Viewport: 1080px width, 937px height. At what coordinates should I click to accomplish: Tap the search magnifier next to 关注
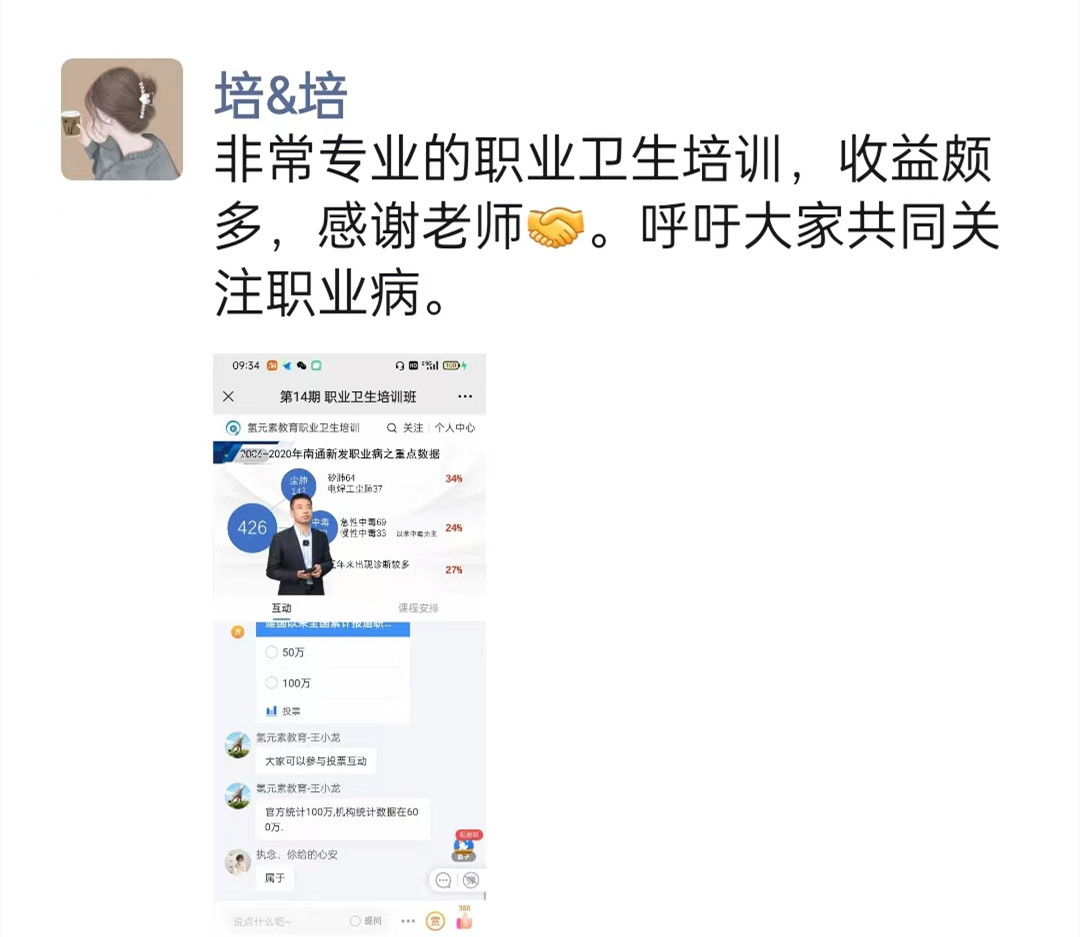pyautogui.click(x=391, y=428)
